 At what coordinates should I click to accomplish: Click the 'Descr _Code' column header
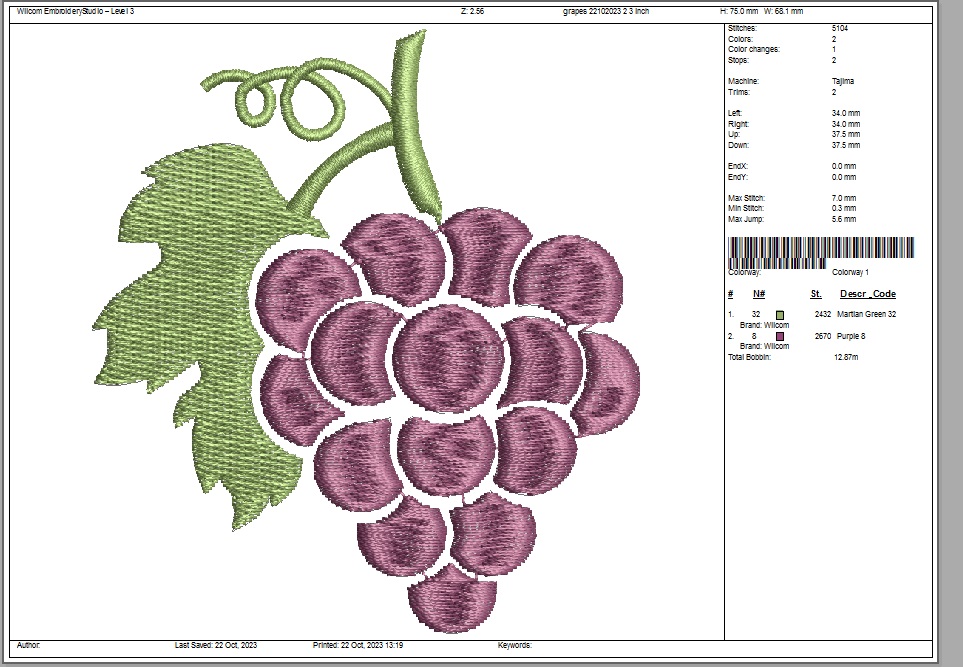click(867, 294)
